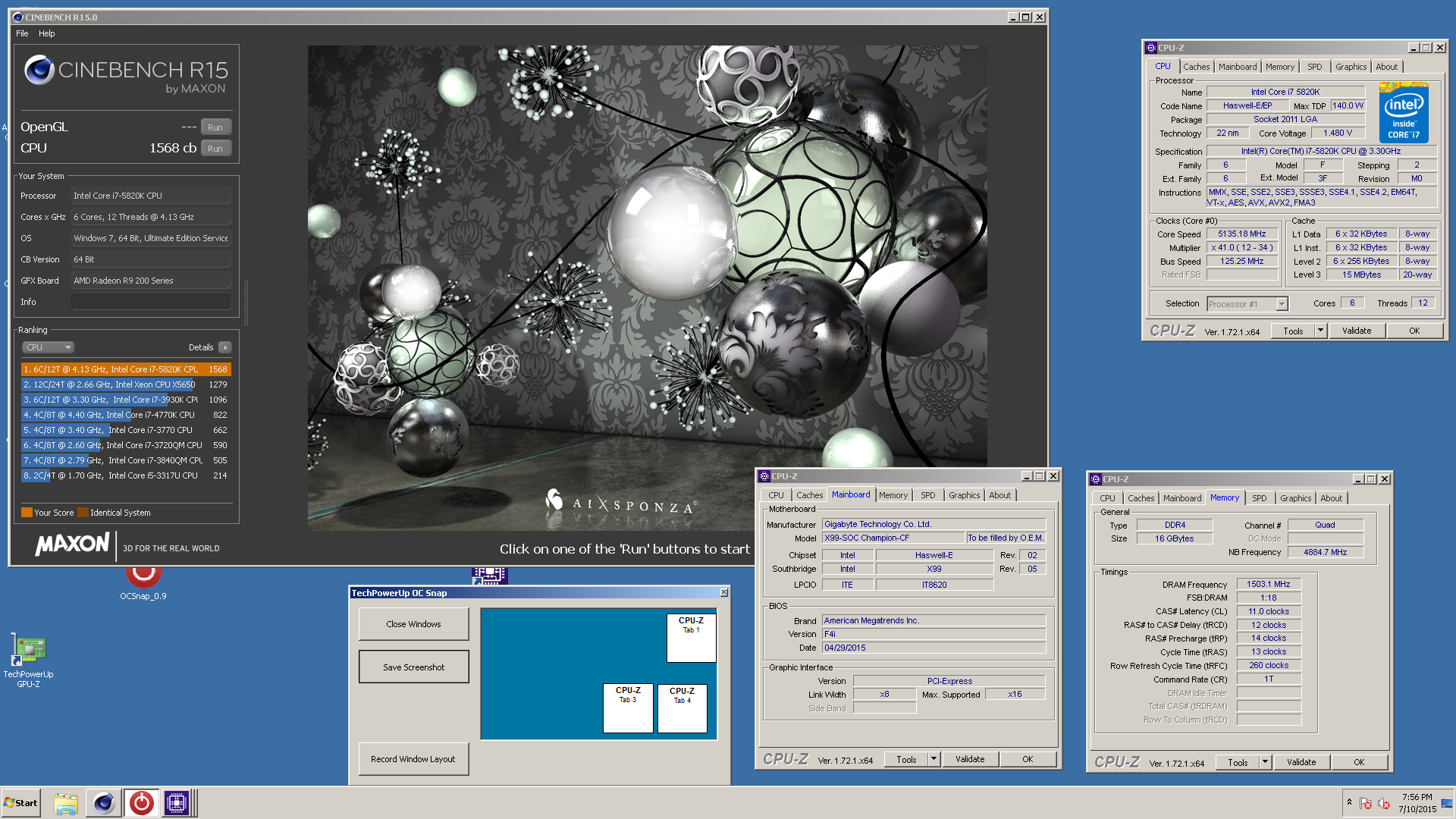The height and width of the screenshot is (819, 1456).
Task: Click OK in the Mainboard CPU-Z window
Action: tap(1028, 759)
